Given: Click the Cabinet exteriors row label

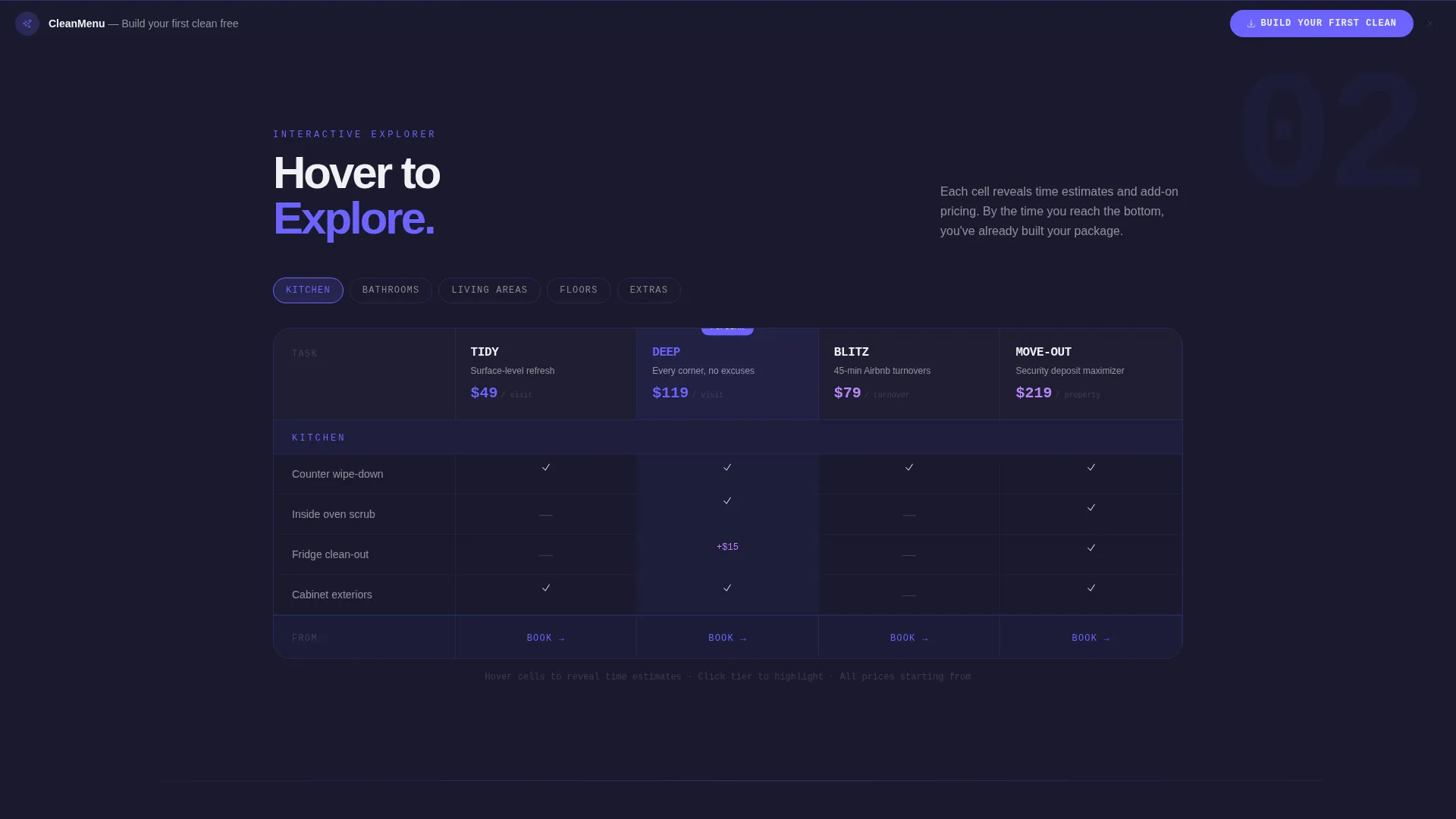Looking at the screenshot, I should 332,595.
